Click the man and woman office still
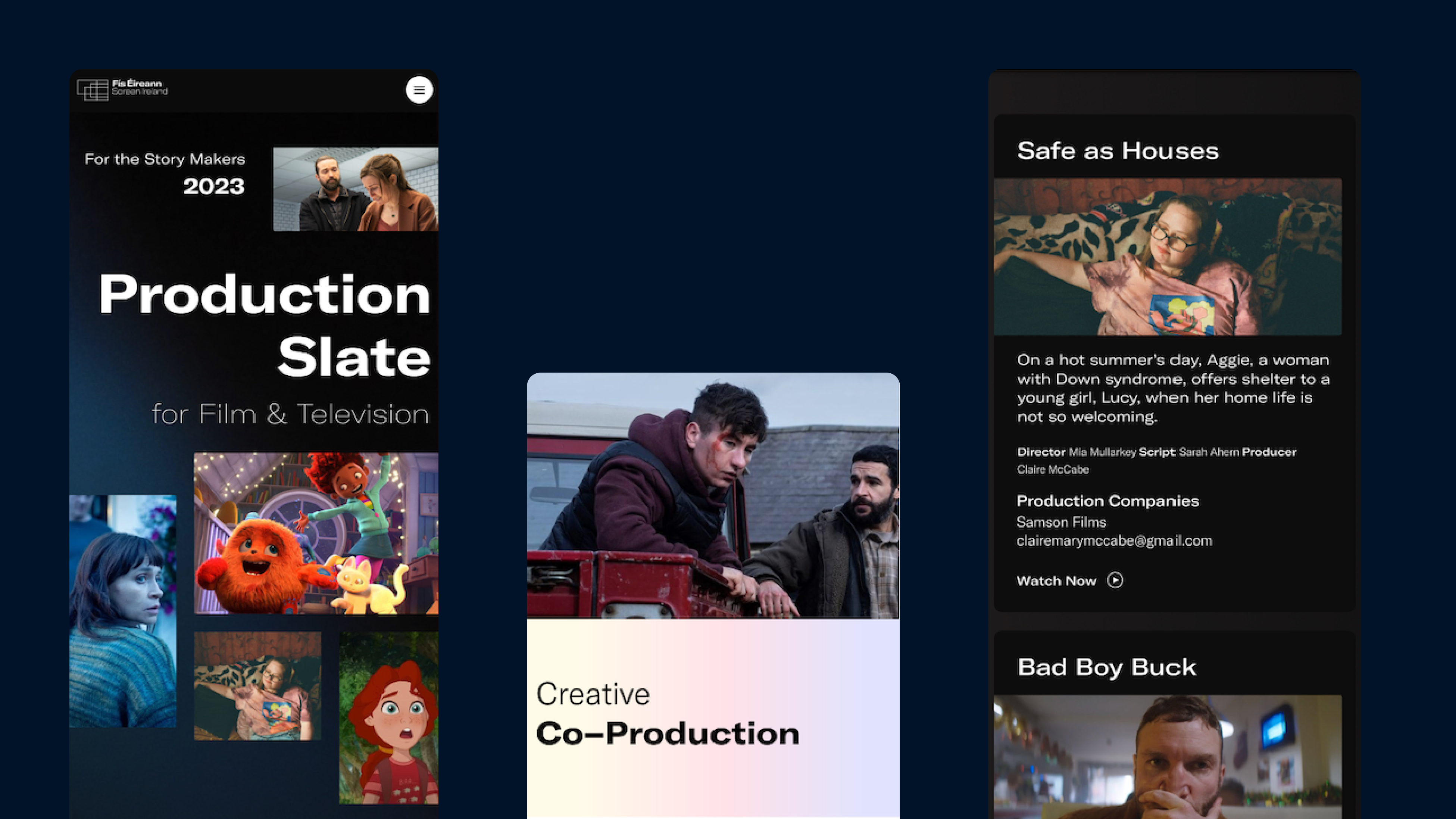Viewport: 1456px width, 819px height. pos(356,189)
